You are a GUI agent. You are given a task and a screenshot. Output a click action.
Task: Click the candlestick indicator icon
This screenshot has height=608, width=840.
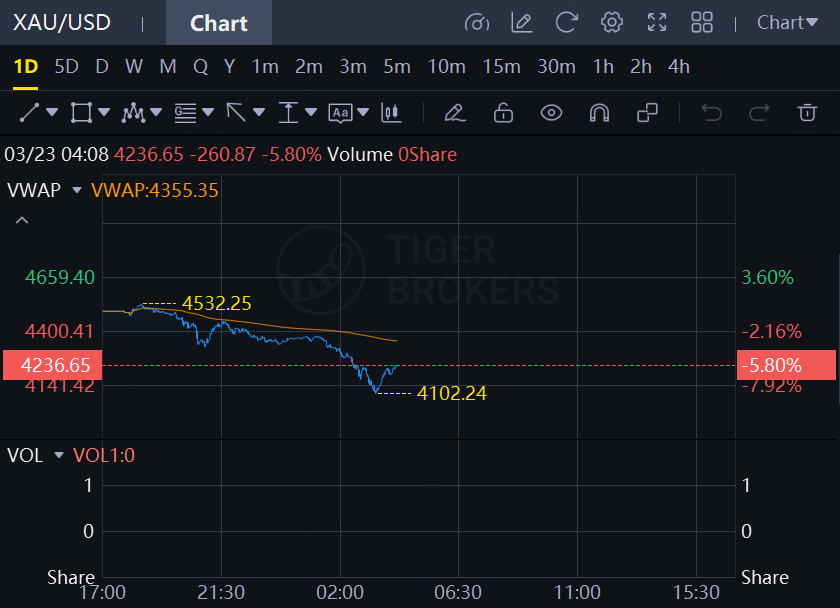coord(391,112)
